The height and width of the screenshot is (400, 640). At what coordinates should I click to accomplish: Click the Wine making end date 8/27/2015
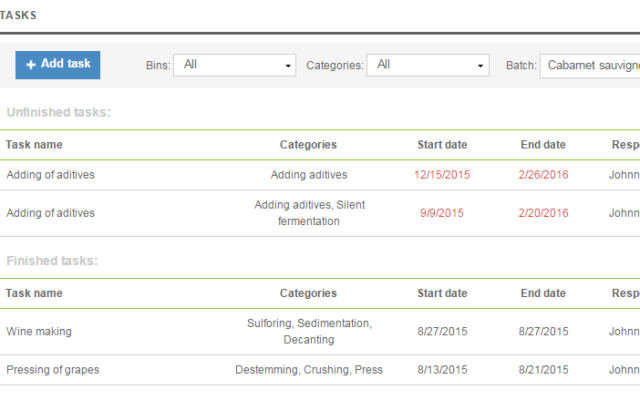(x=543, y=331)
